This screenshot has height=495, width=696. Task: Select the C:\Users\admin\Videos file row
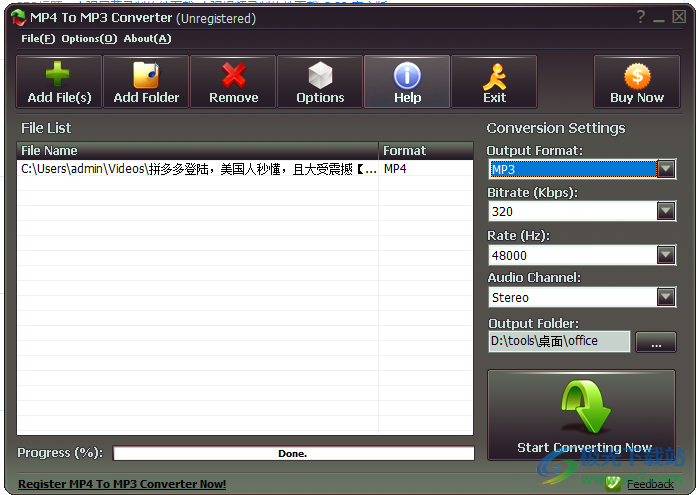(245, 169)
